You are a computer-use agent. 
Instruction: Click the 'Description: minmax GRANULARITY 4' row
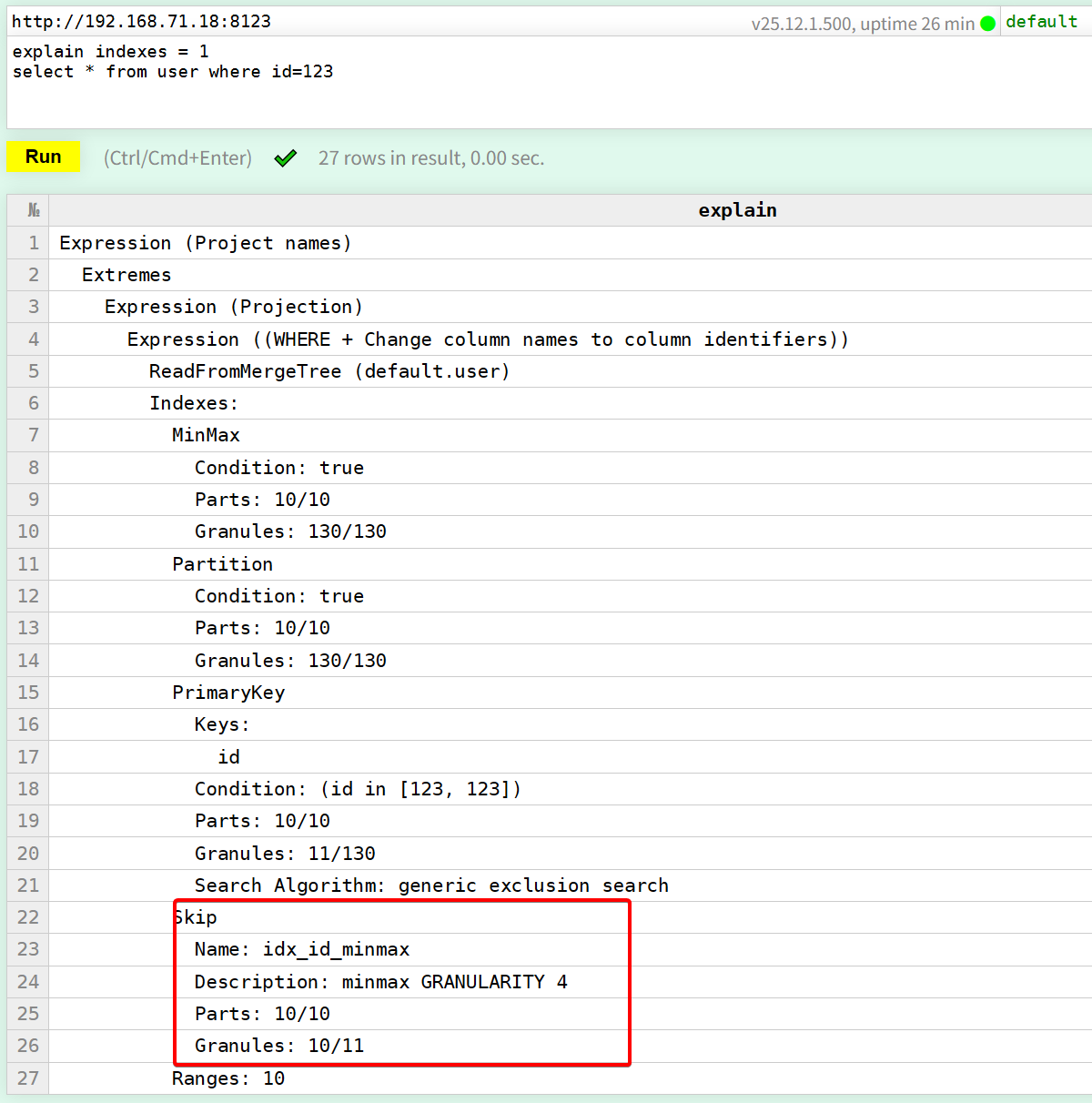point(380,982)
